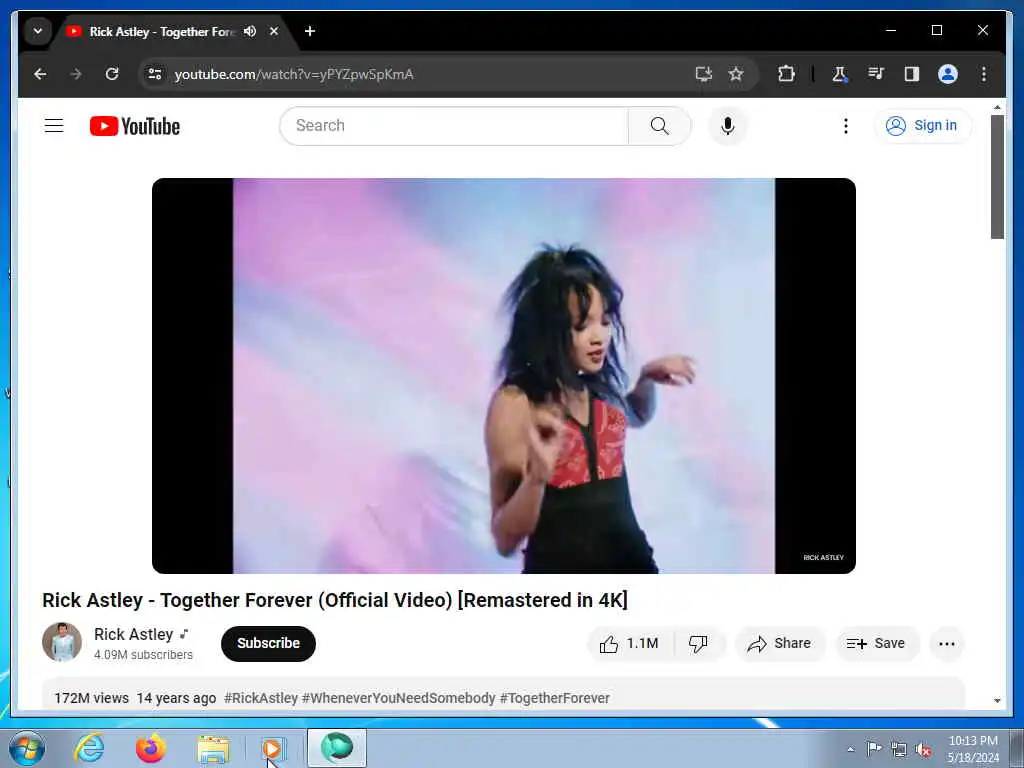
Task: View site information icon in address bar
Action: click(x=155, y=74)
